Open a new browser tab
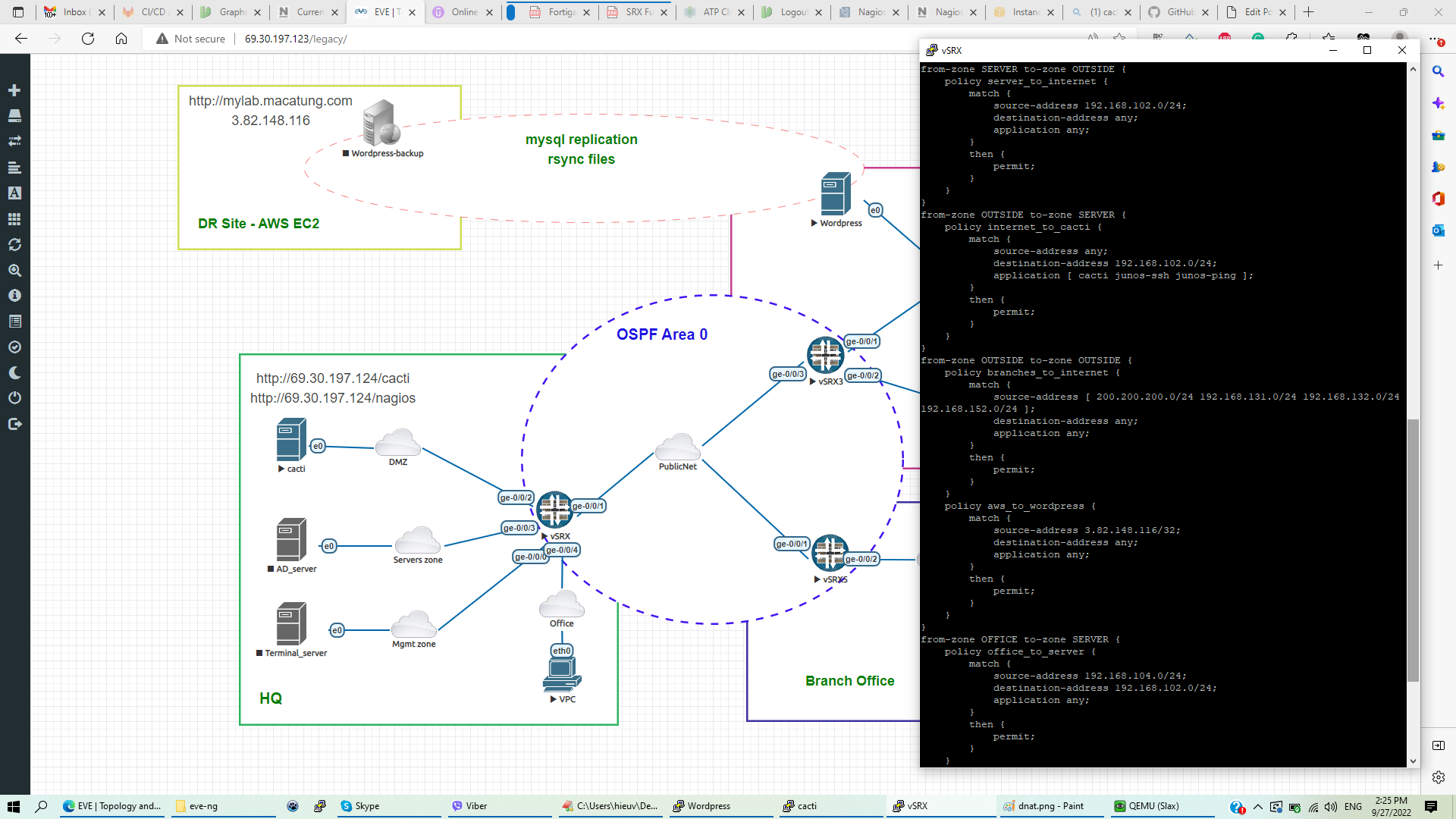Screen dimensions: 1456x819 pos(1308,12)
